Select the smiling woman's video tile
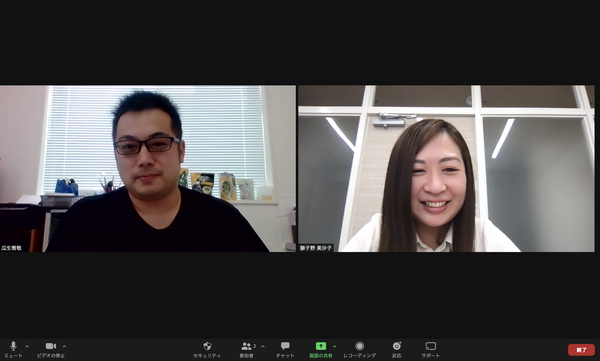Image resolution: width=600 pixels, height=361 pixels. coord(446,168)
